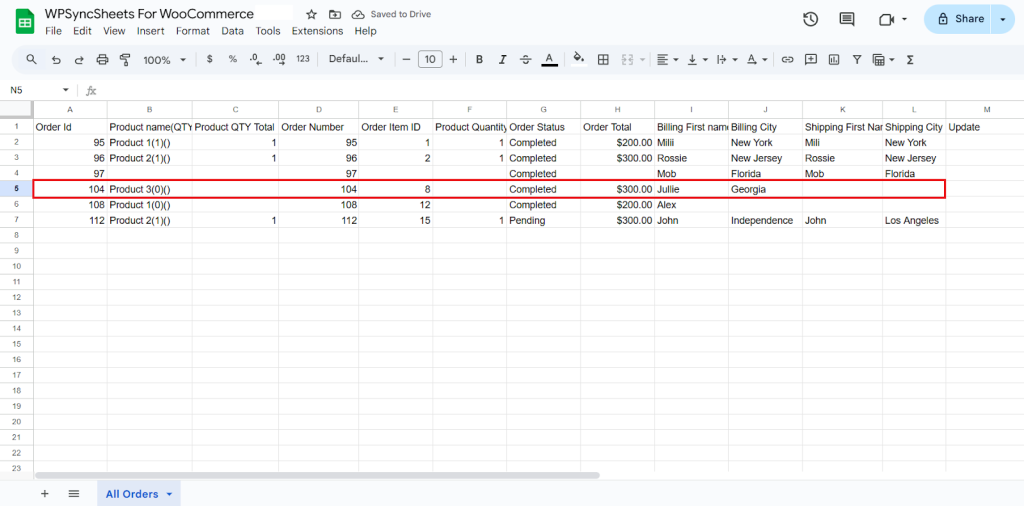The width and height of the screenshot is (1024, 506).
Task: Print the spreadsheet
Action: 103,59
